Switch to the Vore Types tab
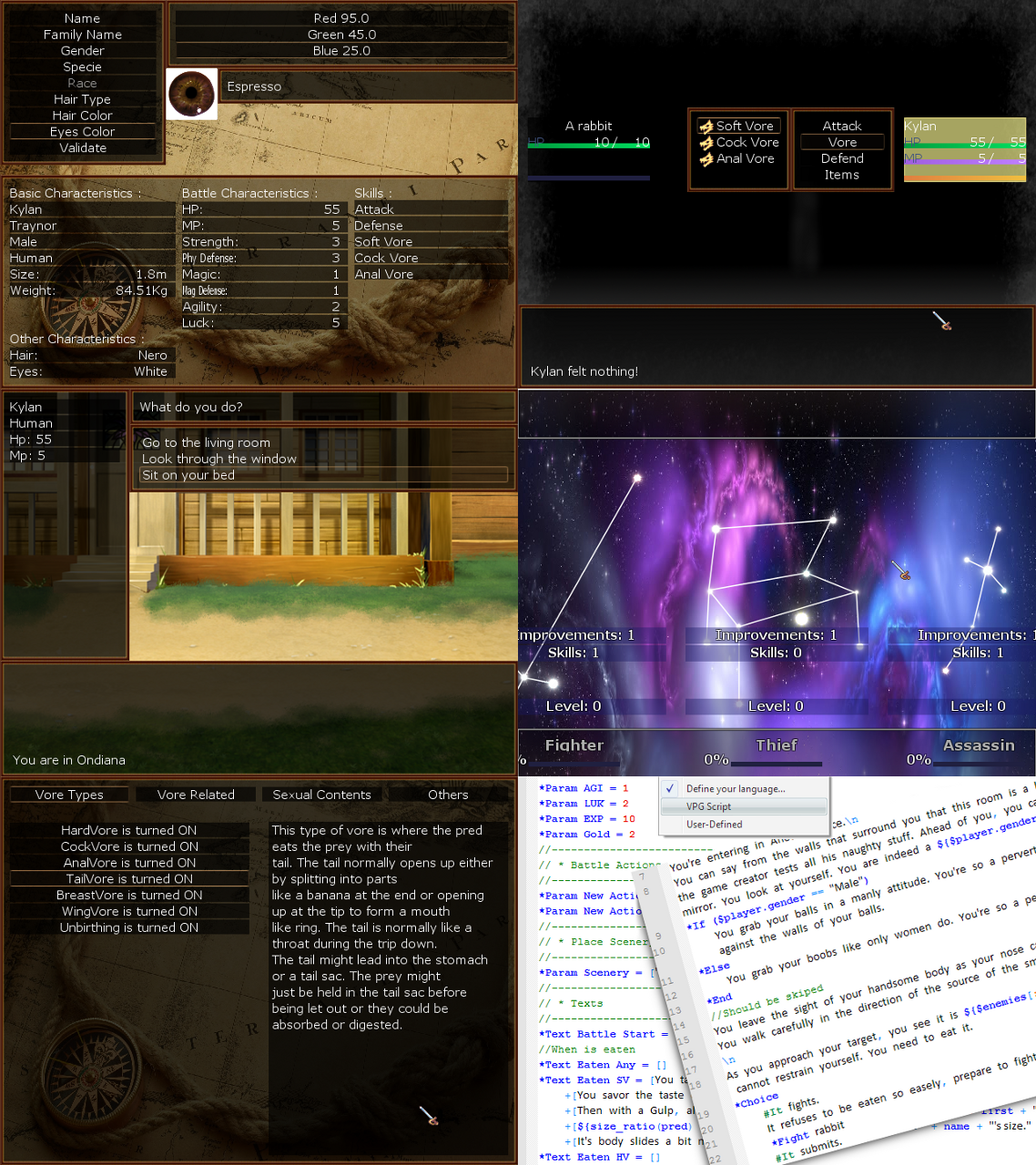The height and width of the screenshot is (1165, 1036). (x=69, y=795)
